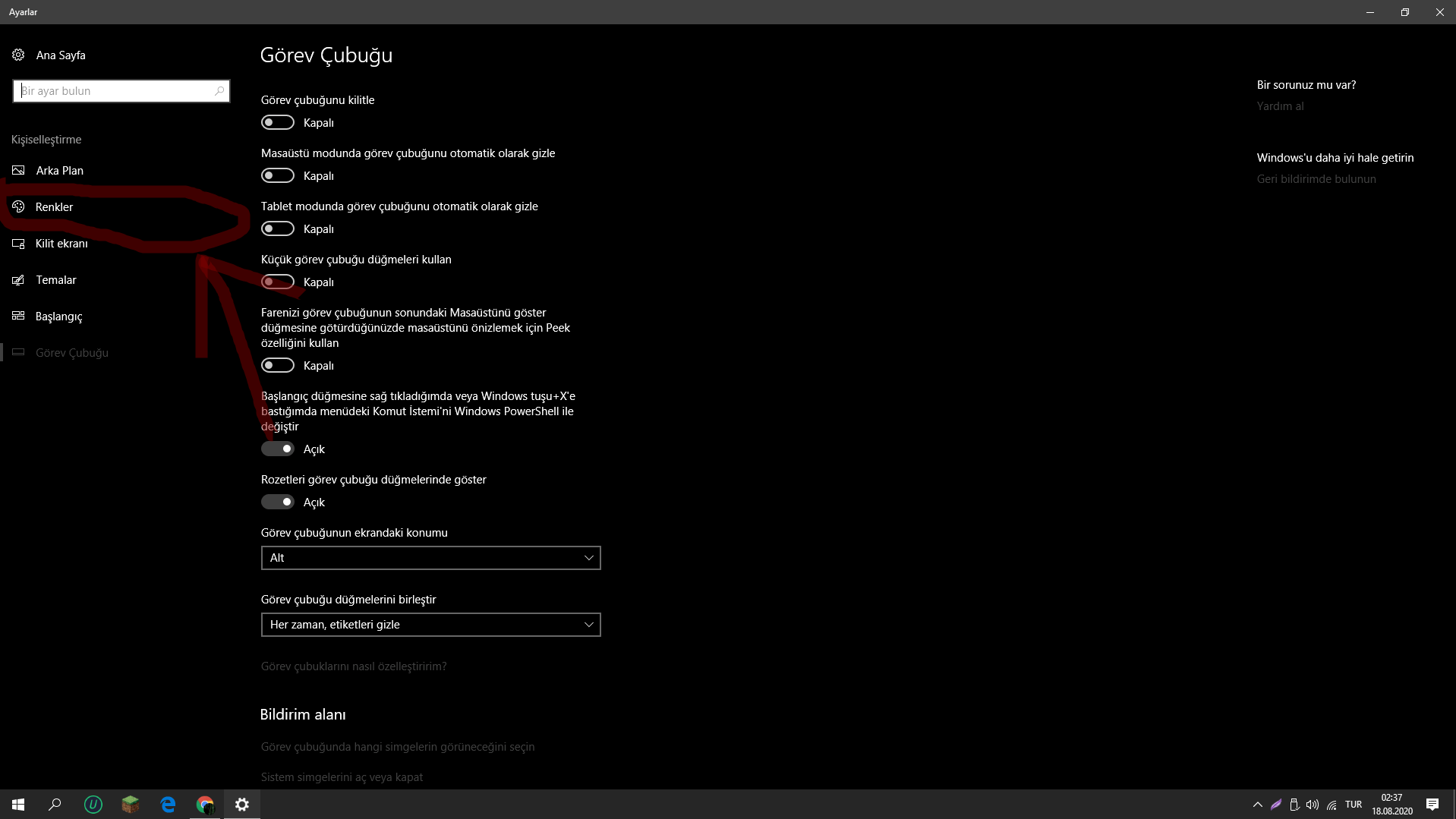1456x819 pixels.
Task: Click the Görev Çubuğu page title
Action: click(326, 55)
